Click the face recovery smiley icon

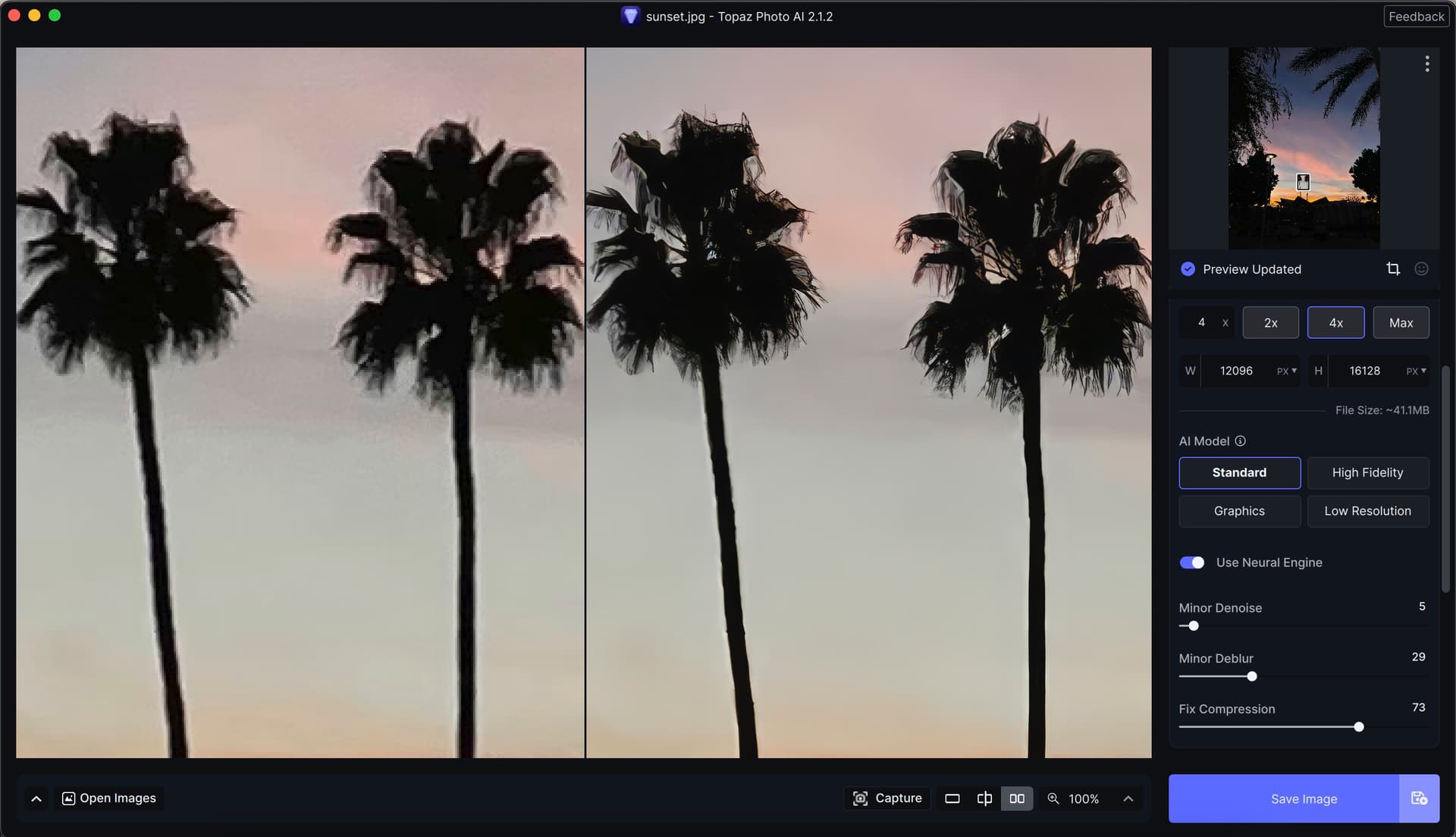pyautogui.click(x=1422, y=269)
